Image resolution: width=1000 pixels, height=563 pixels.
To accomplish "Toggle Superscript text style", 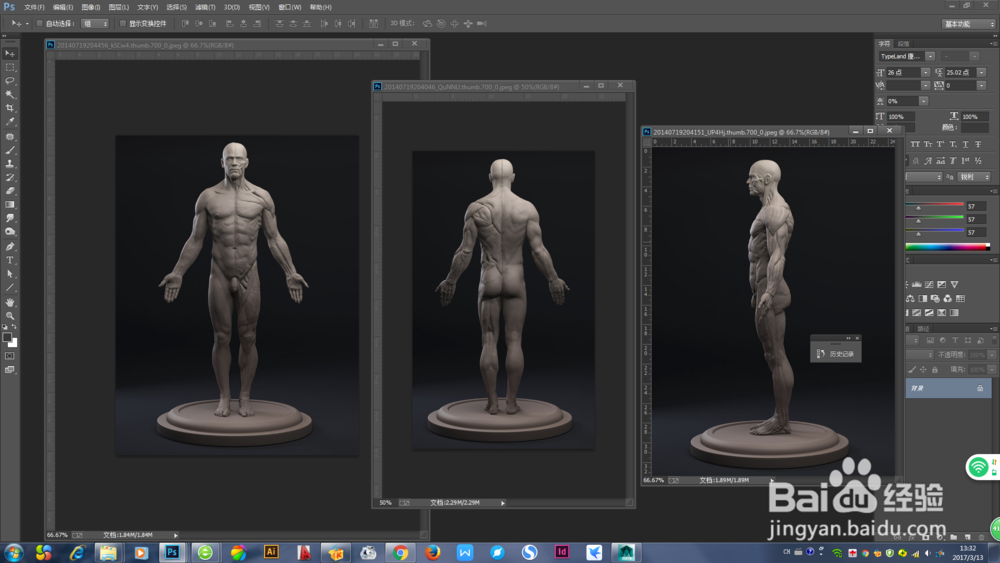I will click(x=940, y=145).
